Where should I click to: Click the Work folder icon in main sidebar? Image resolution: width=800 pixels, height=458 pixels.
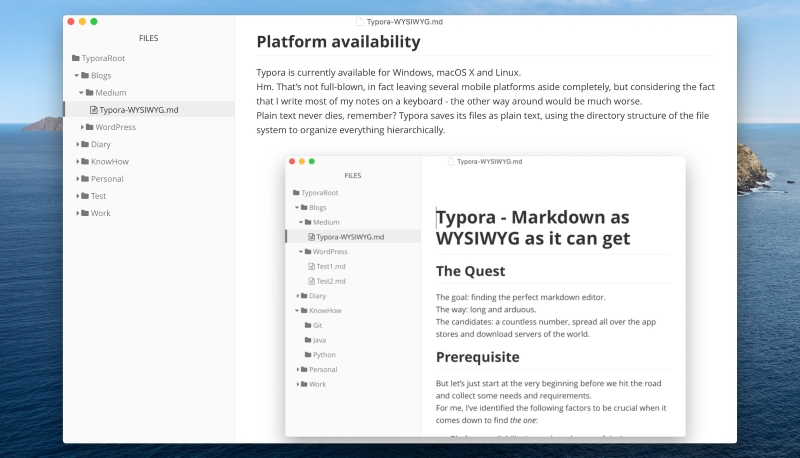(85, 213)
